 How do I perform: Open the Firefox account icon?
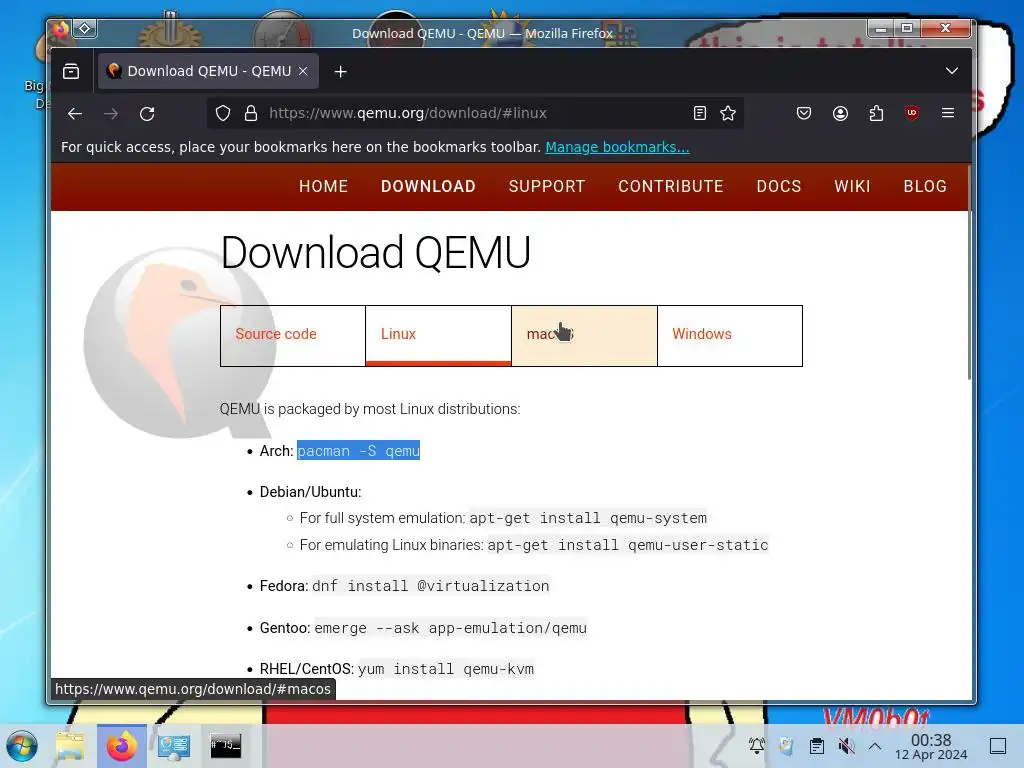(840, 114)
